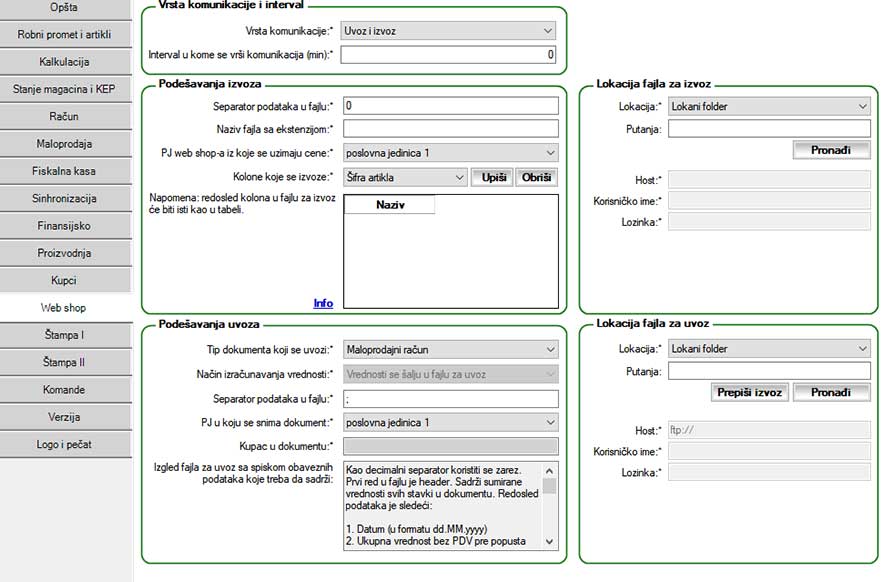
Task: Open the Štampa I tab
Action: [65, 335]
